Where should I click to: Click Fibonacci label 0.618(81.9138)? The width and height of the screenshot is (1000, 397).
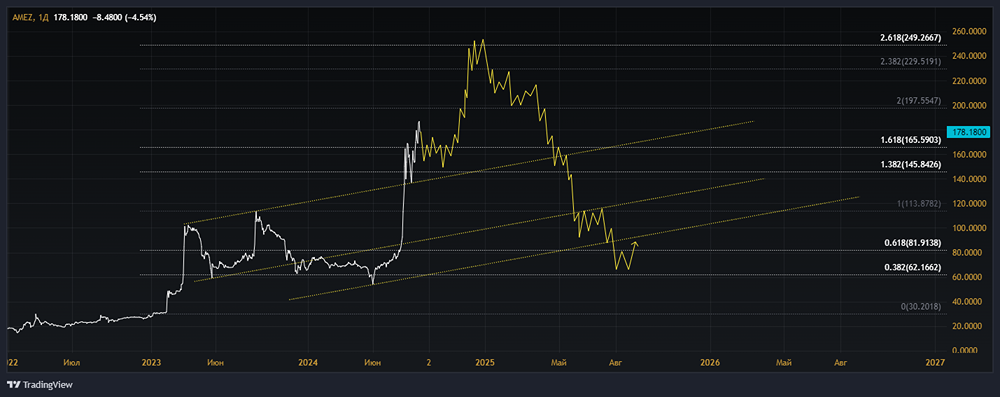(x=913, y=243)
